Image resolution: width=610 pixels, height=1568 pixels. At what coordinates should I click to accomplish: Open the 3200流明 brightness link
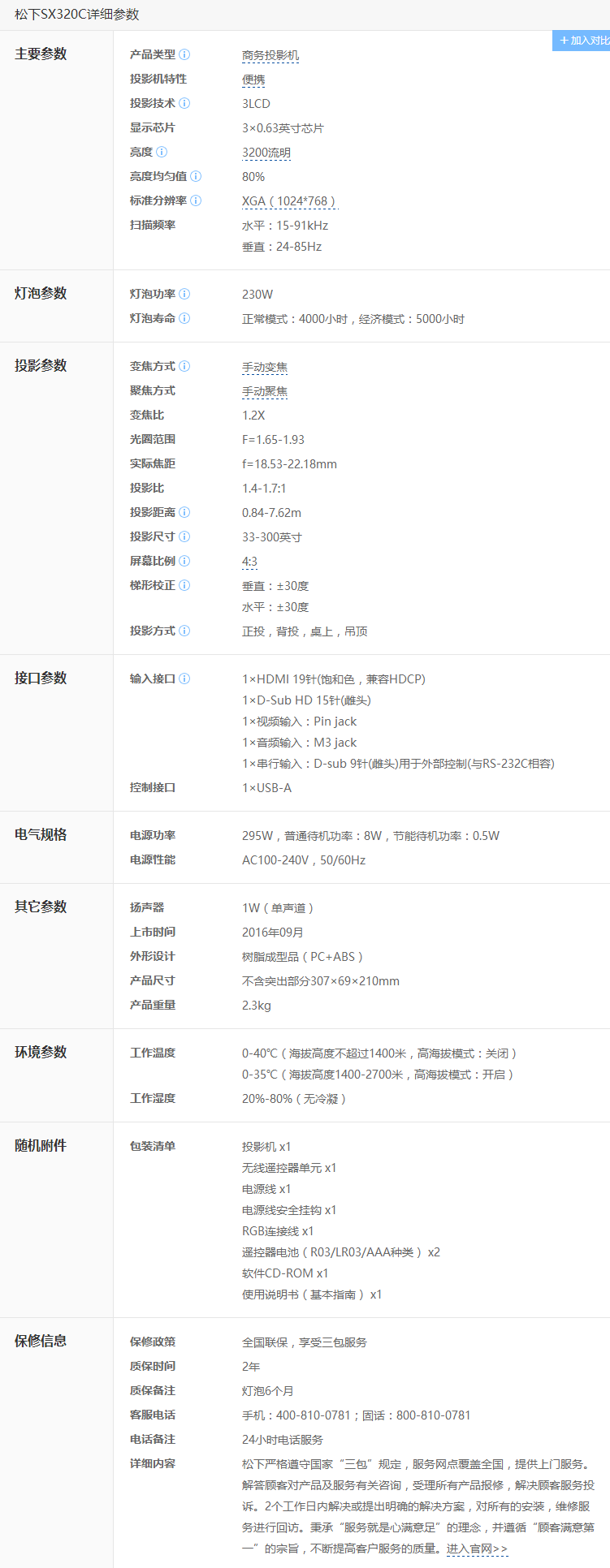click(266, 153)
